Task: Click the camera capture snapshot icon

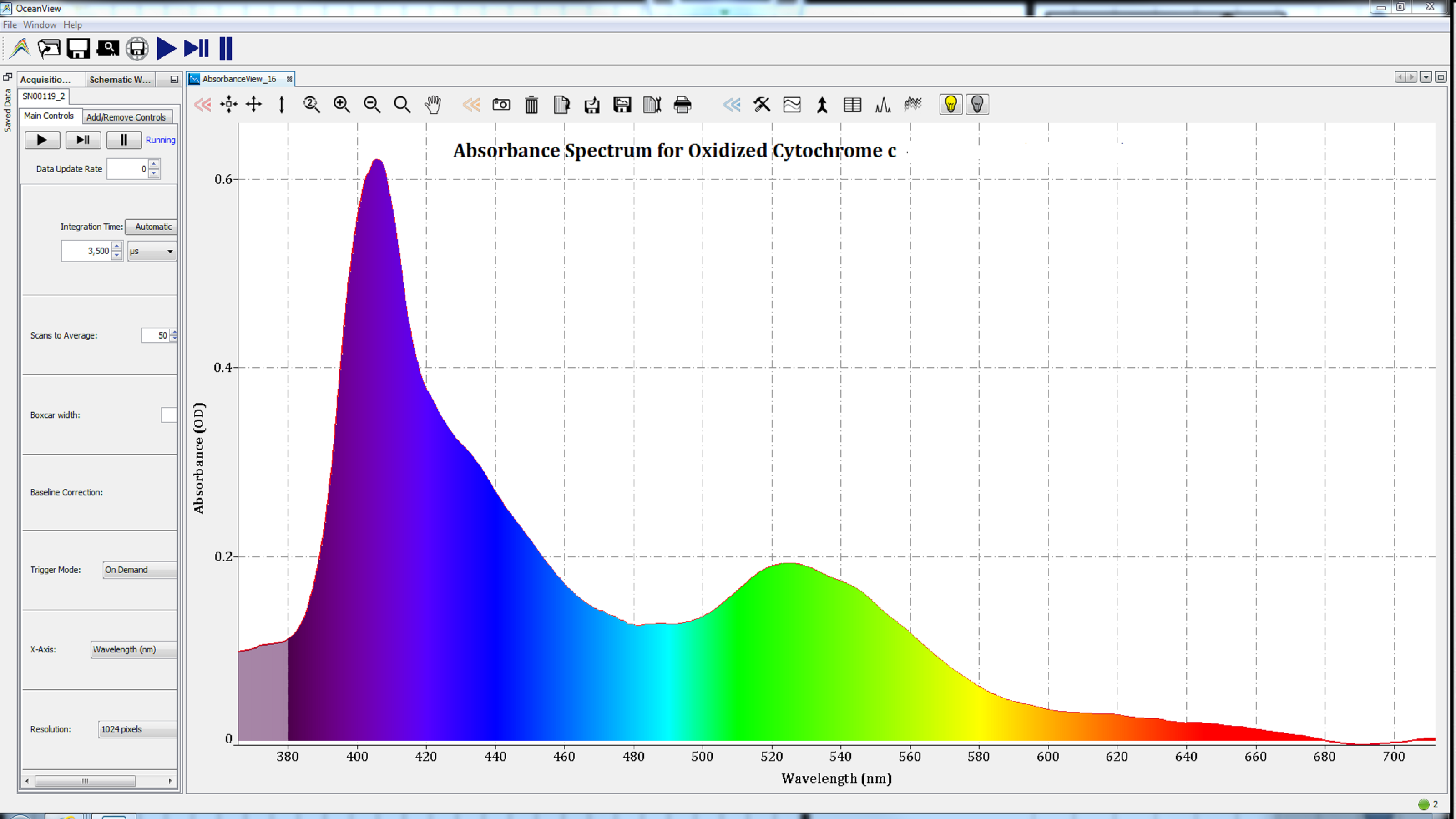Action: [x=501, y=104]
